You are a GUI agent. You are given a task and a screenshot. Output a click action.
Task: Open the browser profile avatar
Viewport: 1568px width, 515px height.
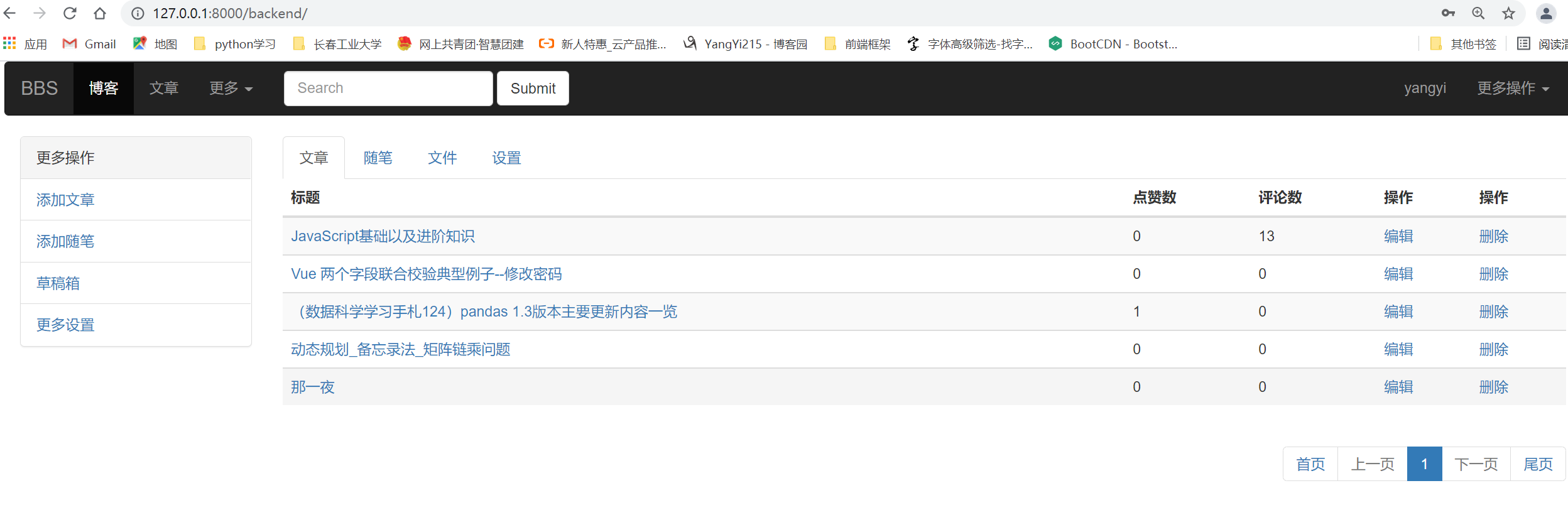pos(1546,13)
